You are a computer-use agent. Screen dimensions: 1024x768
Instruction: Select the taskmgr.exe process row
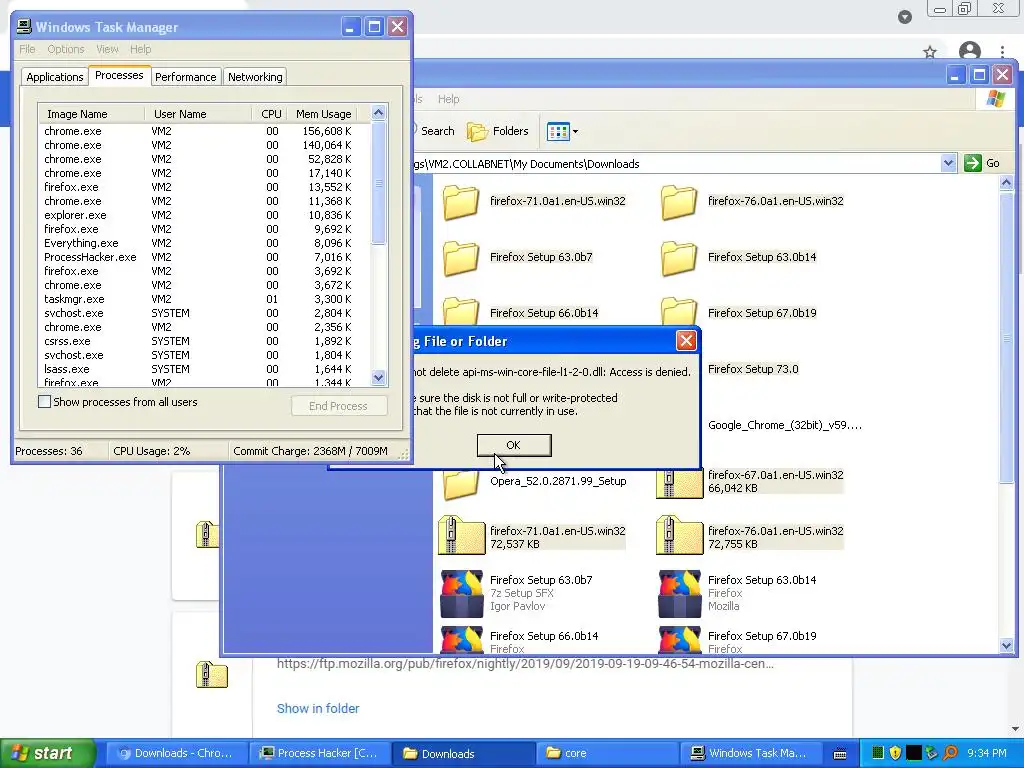click(204, 299)
